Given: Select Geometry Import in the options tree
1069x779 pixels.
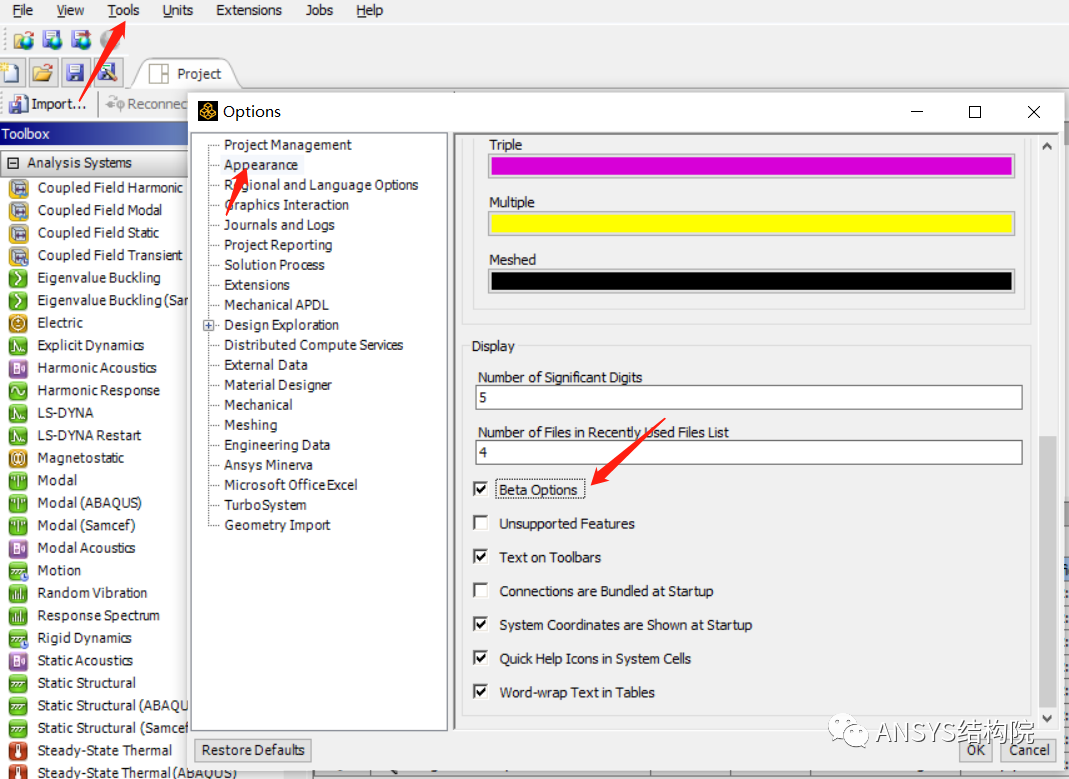Looking at the screenshot, I should 277,525.
